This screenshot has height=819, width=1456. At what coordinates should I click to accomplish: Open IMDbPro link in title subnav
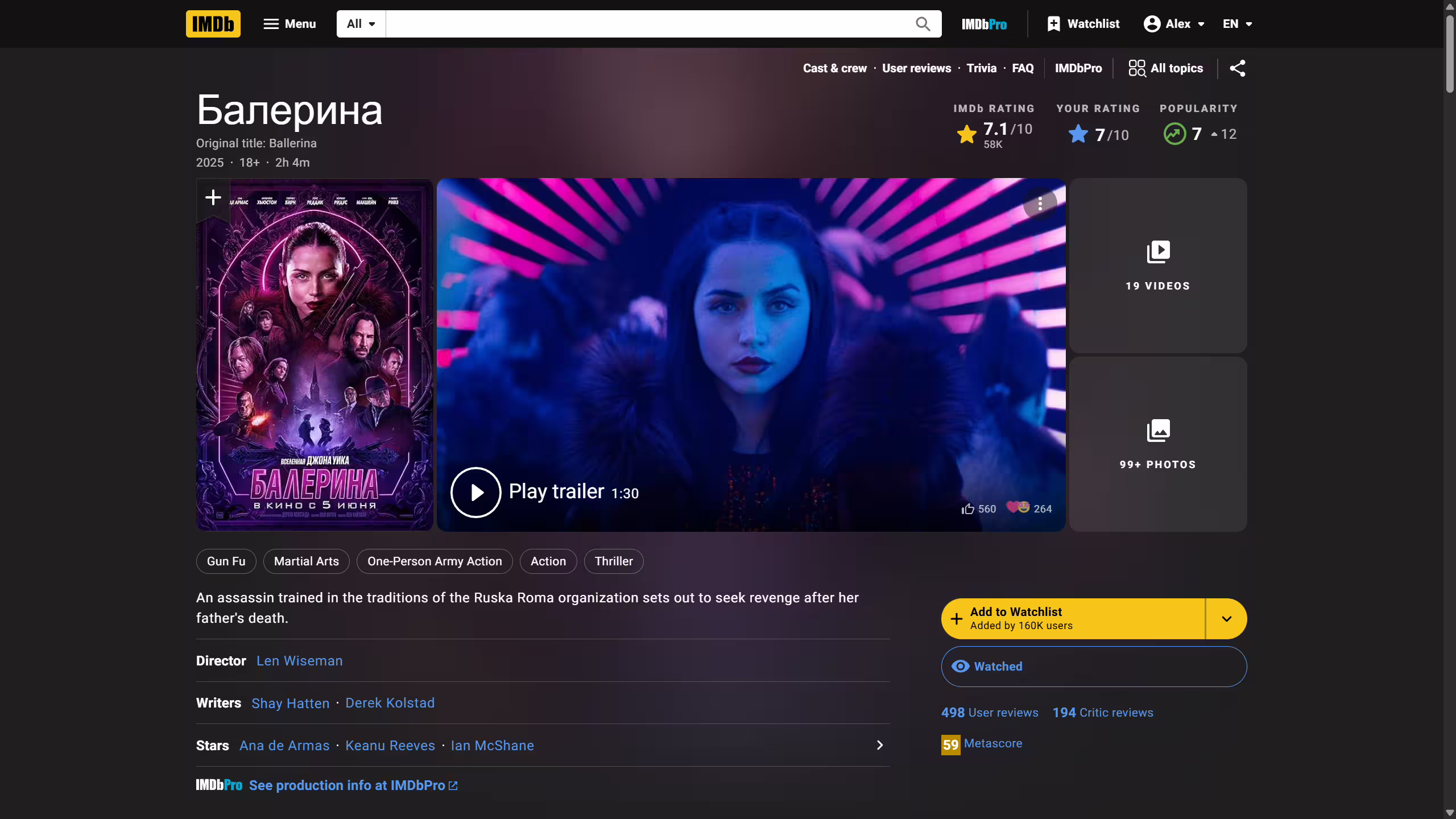(1078, 68)
